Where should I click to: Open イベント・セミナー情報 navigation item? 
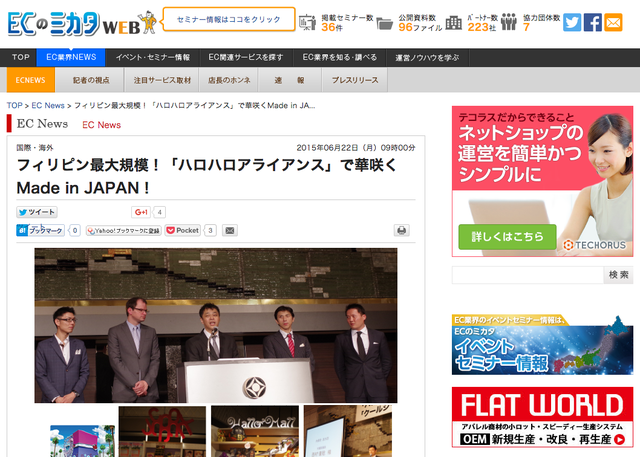(153, 58)
